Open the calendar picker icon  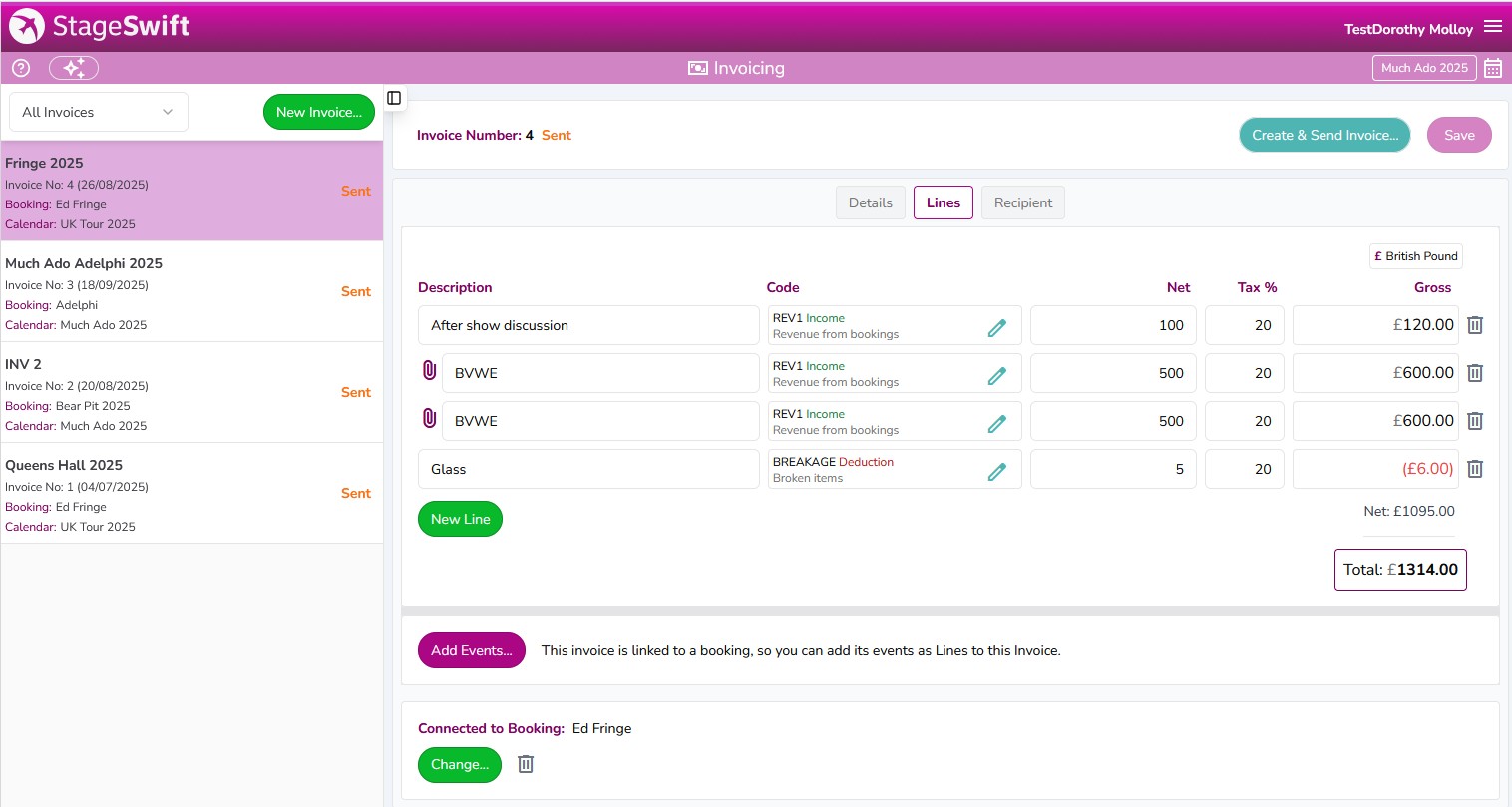tap(1493, 68)
